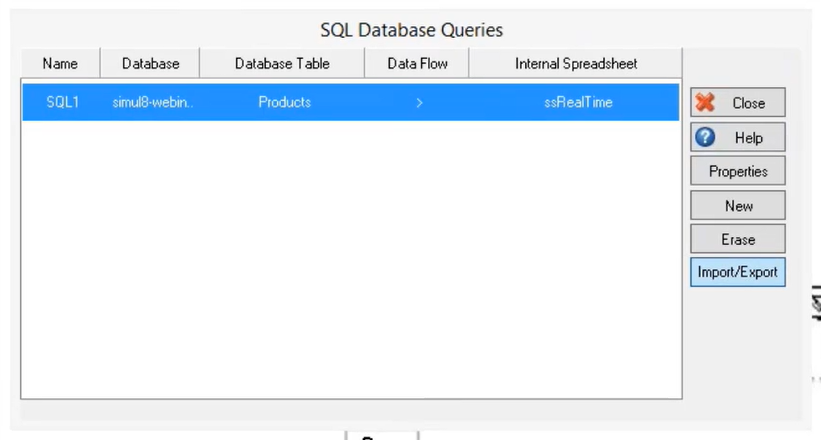821x440 pixels.
Task: Click the Import/Export button
Action: (738, 272)
